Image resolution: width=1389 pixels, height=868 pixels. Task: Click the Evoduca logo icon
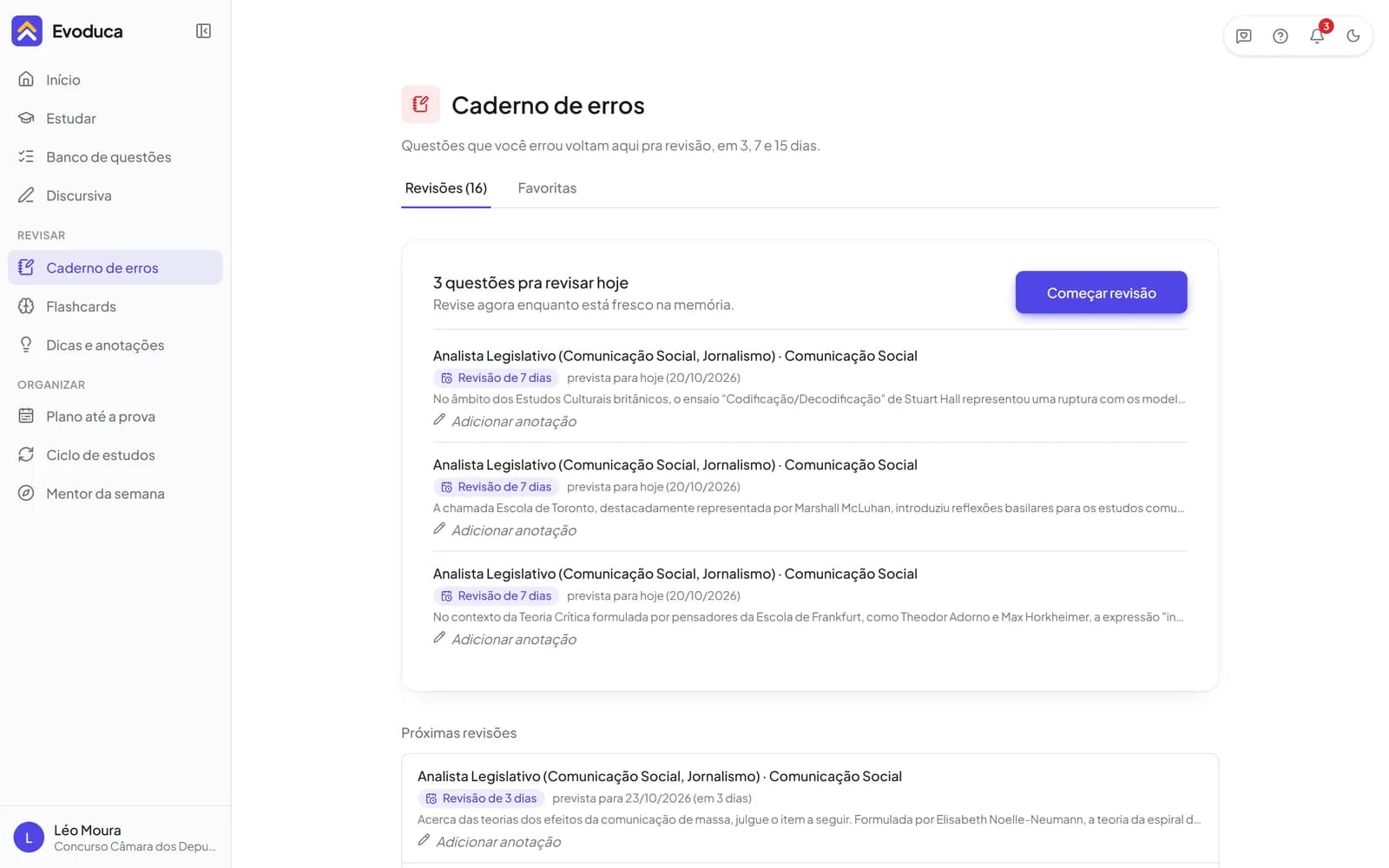[x=27, y=31]
